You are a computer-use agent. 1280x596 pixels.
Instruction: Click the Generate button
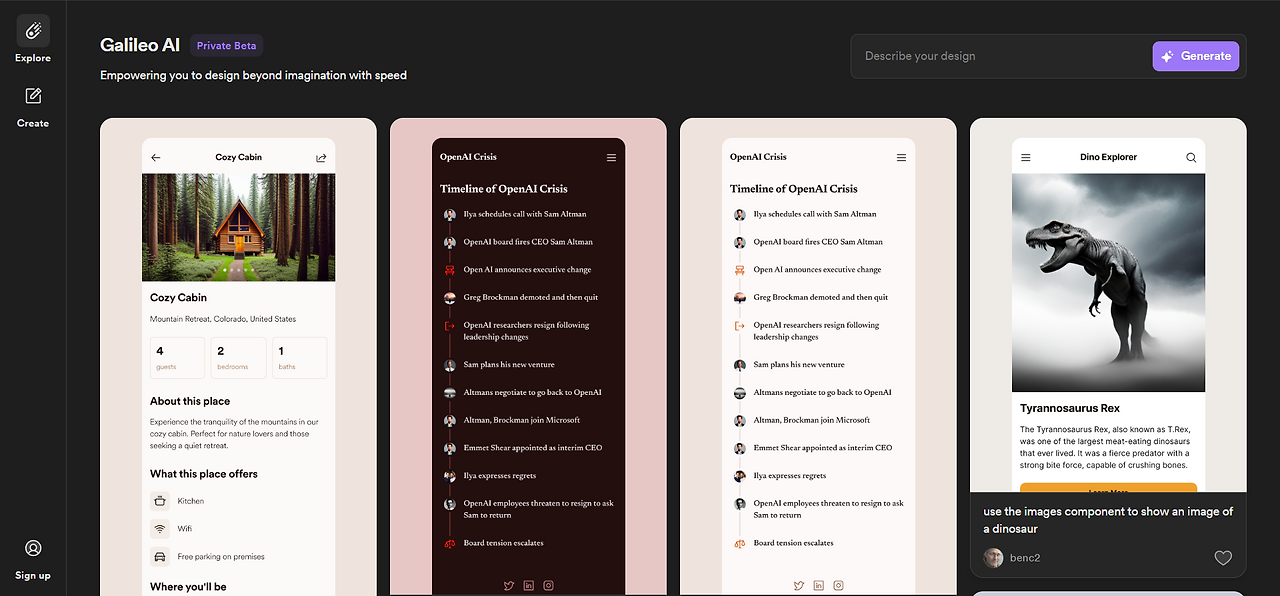click(x=1195, y=56)
